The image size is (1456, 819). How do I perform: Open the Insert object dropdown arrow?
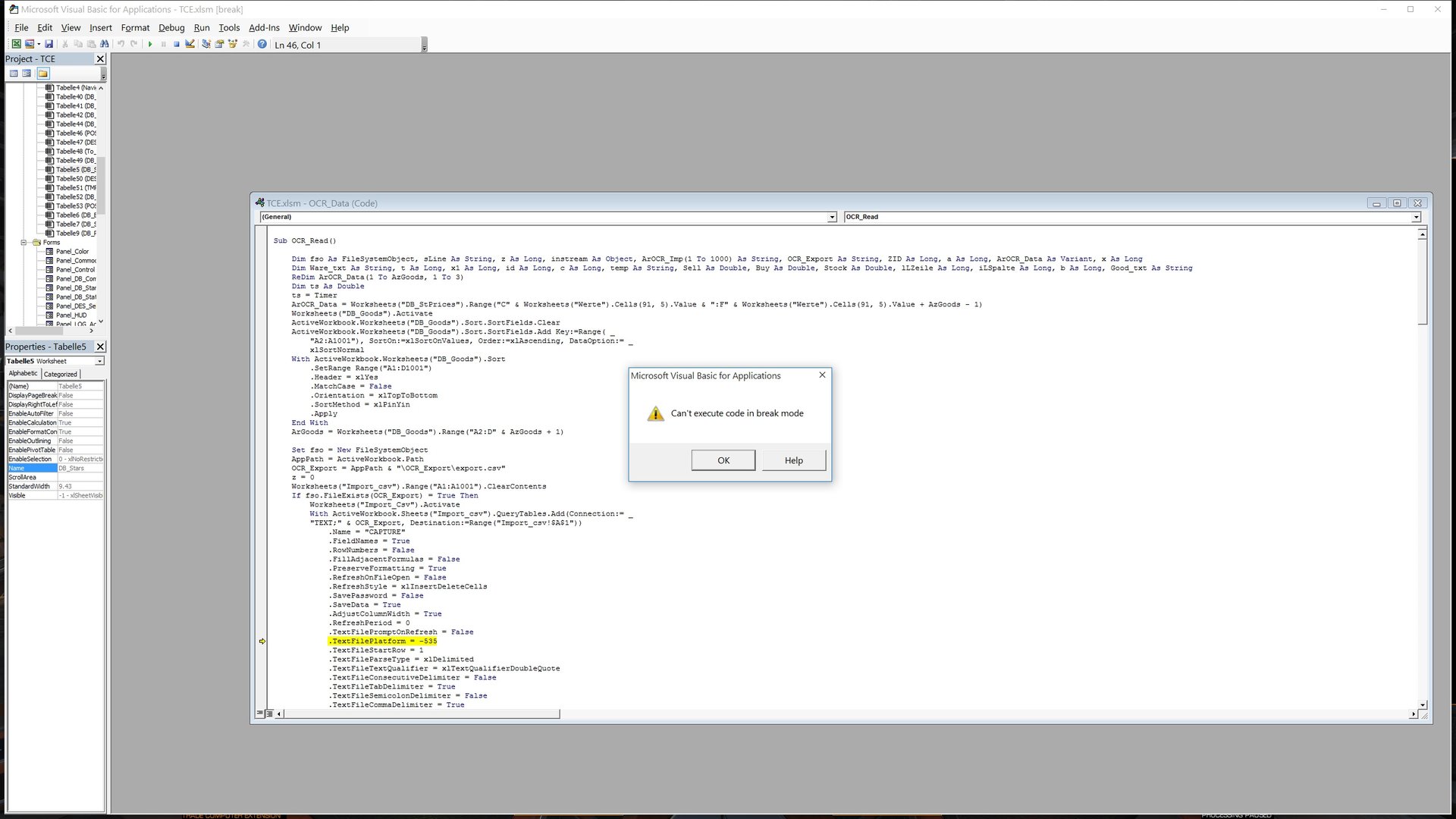(x=39, y=44)
